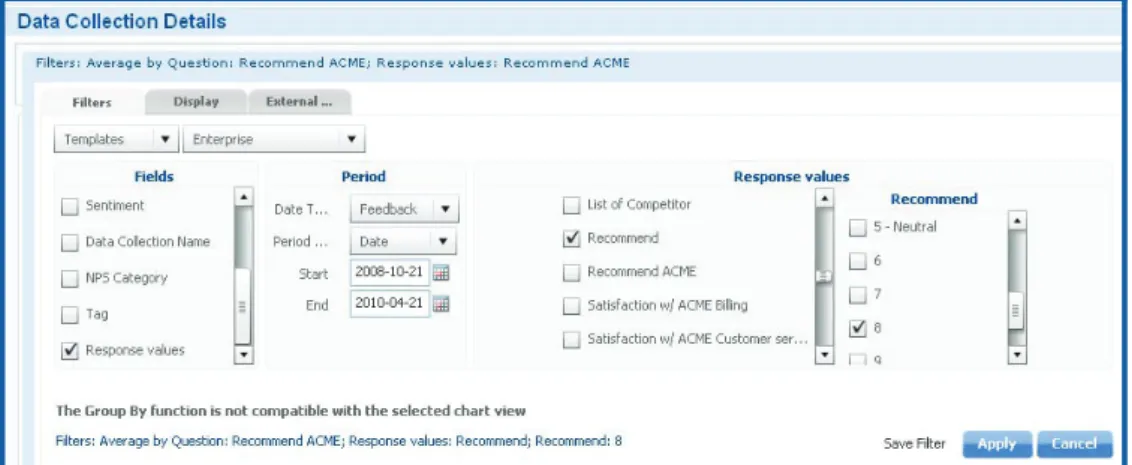Click the Fields column heading
The image size is (1132, 465).
point(154,176)
